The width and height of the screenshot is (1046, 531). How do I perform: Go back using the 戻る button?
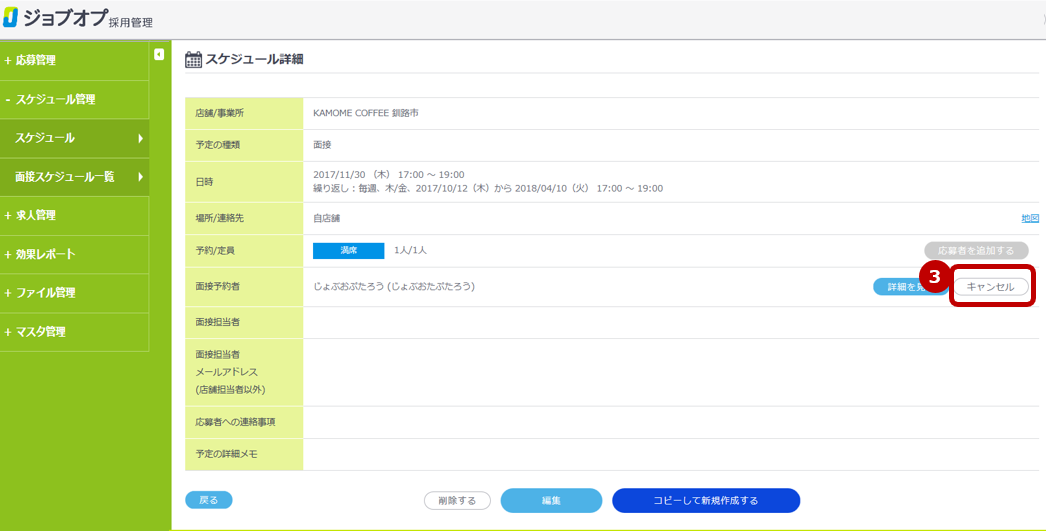pos(208,499)
